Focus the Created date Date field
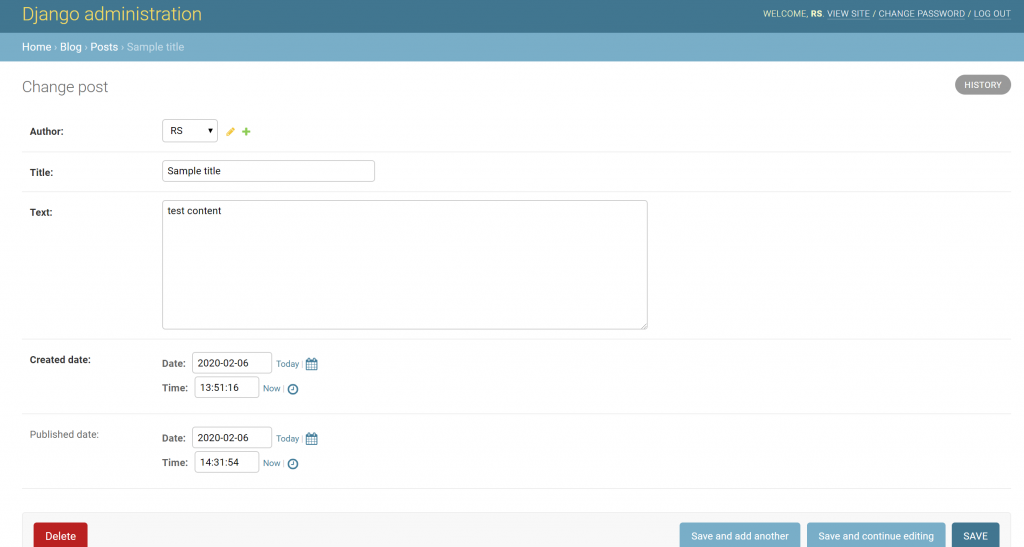Screen dimensions: 1024x547 pos(232,363)
